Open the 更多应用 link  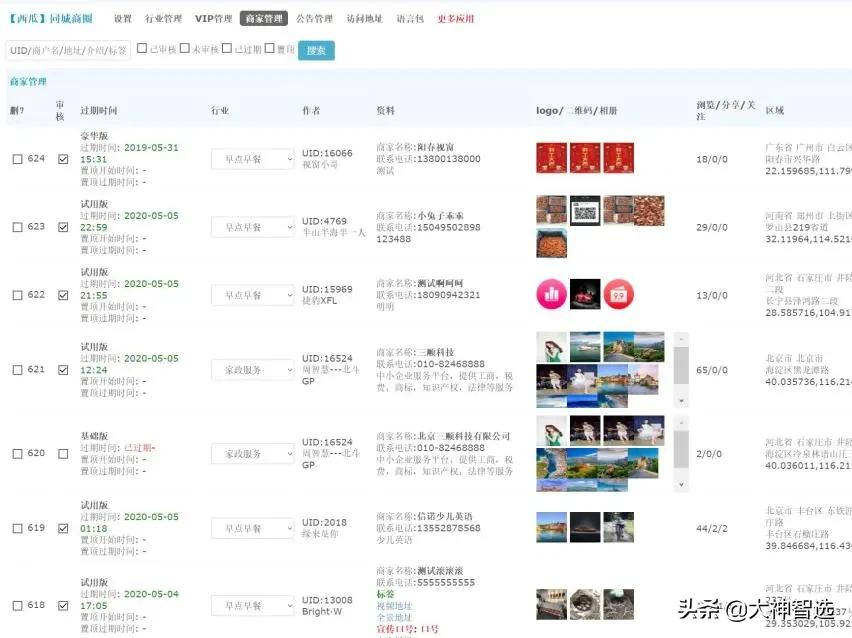pyautogui.click(x=456, y=18)
